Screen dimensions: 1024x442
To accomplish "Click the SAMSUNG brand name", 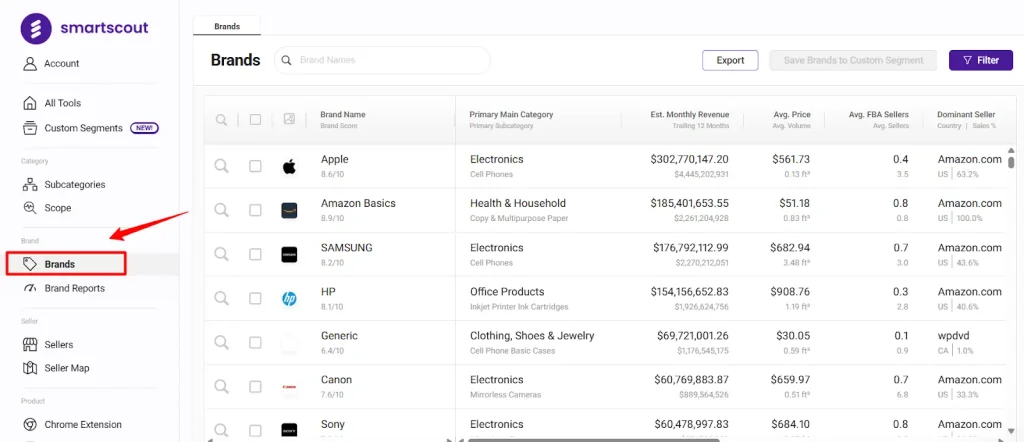I will (346, 247).
